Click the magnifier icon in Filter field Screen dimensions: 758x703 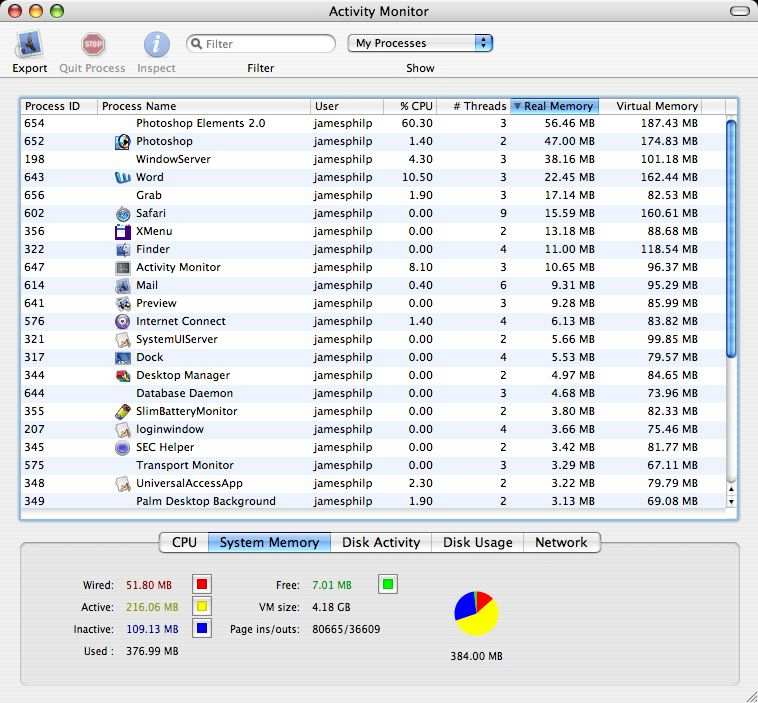196,44
